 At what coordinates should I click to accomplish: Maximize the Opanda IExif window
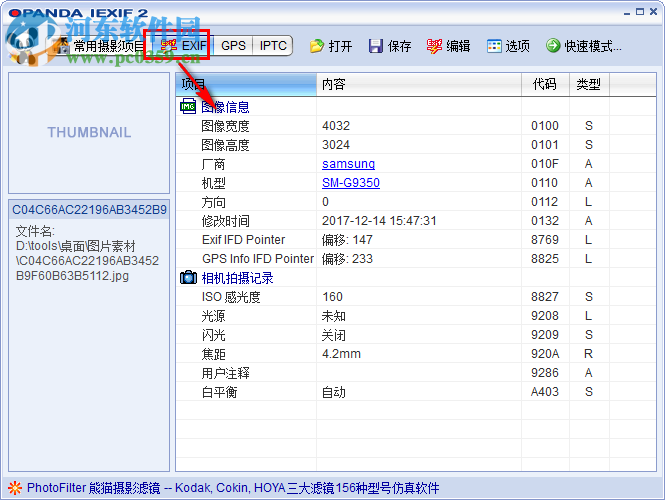click(x=640, y=12)
